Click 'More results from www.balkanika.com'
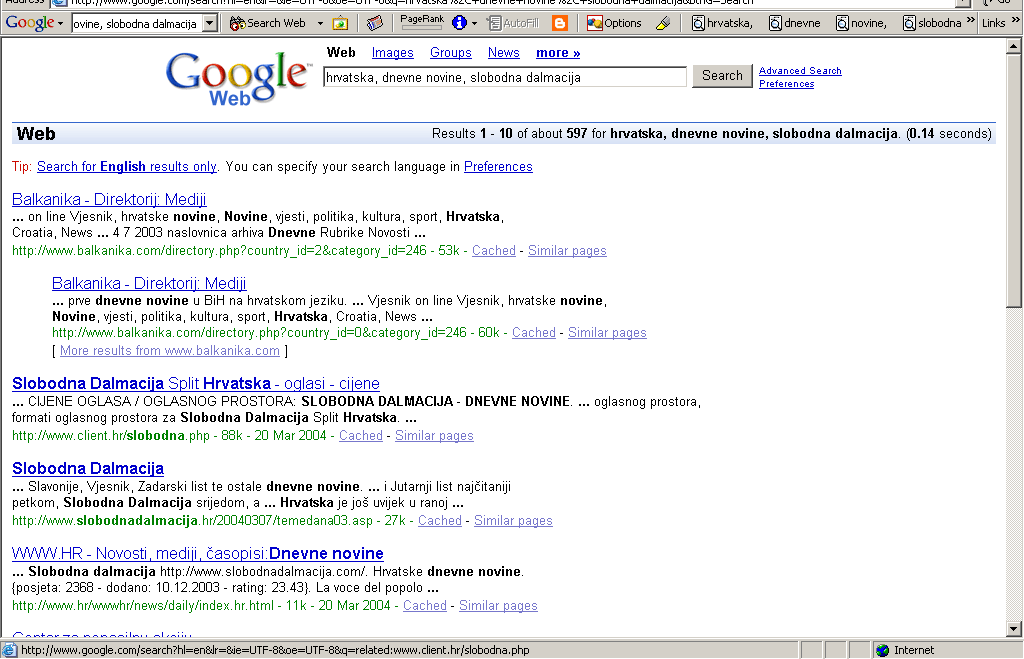 170,351
